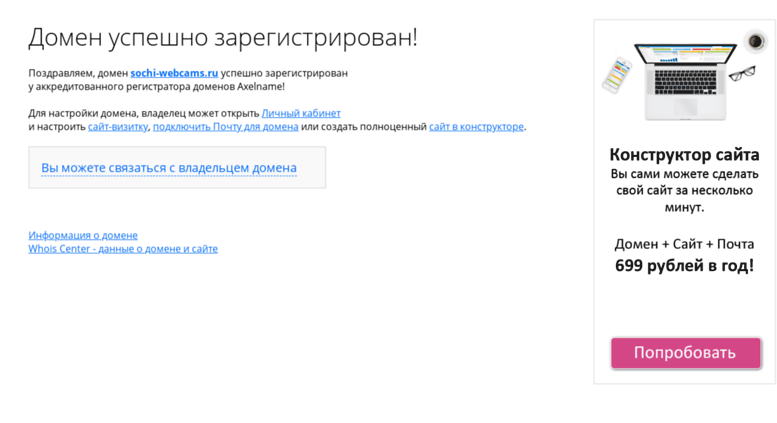Open the сайт в конструкторе link
Image resolution: width=777 pixels, height=423 pixels.
click(476, 126)
